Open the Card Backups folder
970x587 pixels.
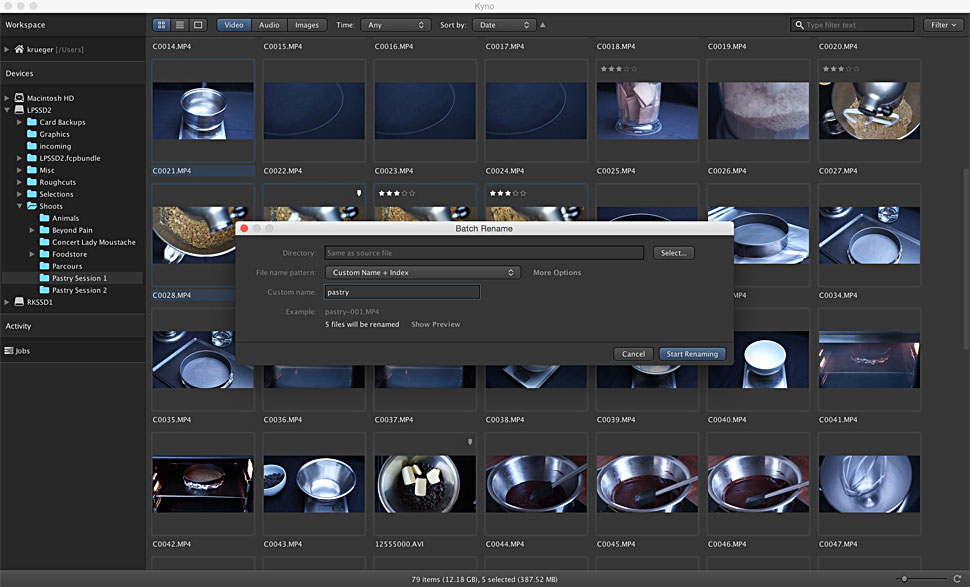pos(56,122)
